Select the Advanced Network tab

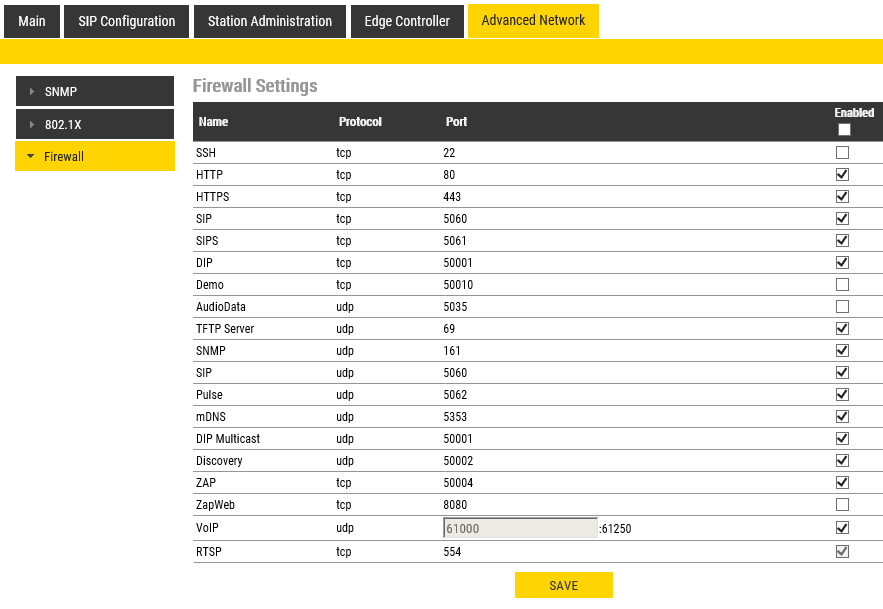click(x=533, y=21)
